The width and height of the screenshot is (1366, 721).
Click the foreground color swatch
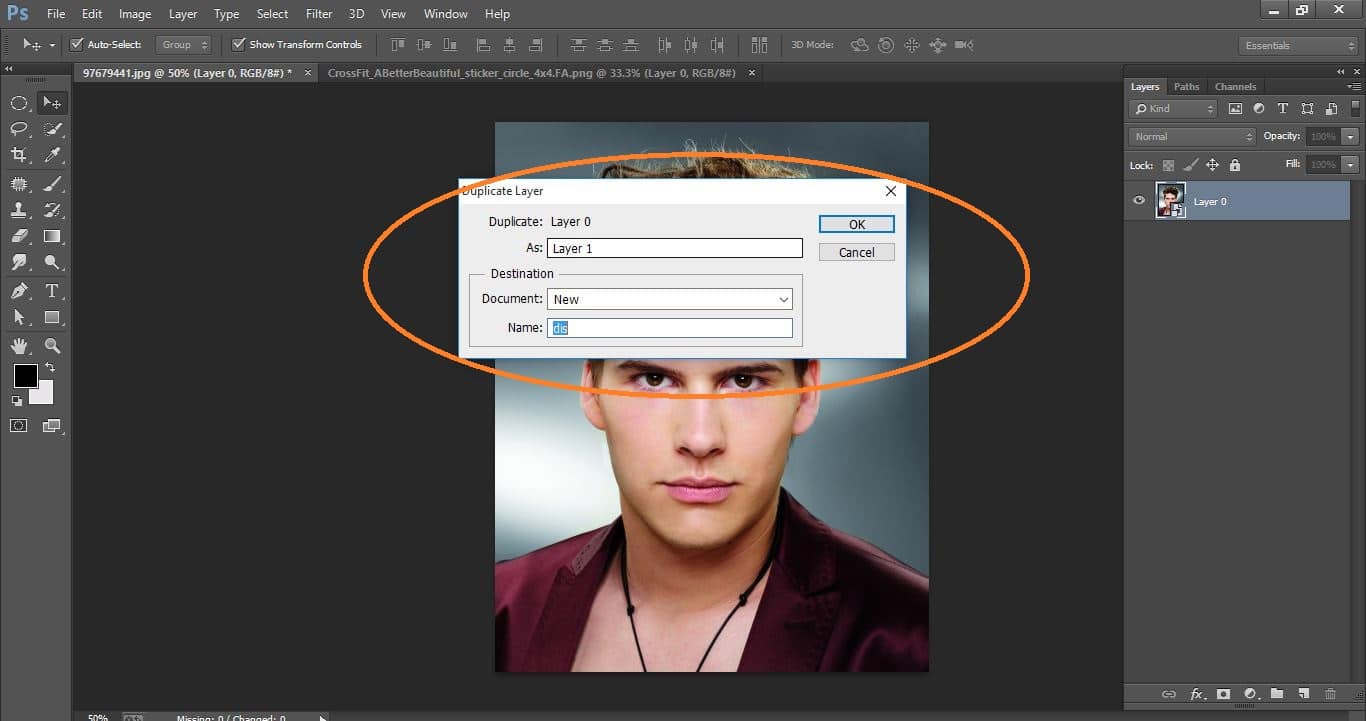(x=25, y=377)
